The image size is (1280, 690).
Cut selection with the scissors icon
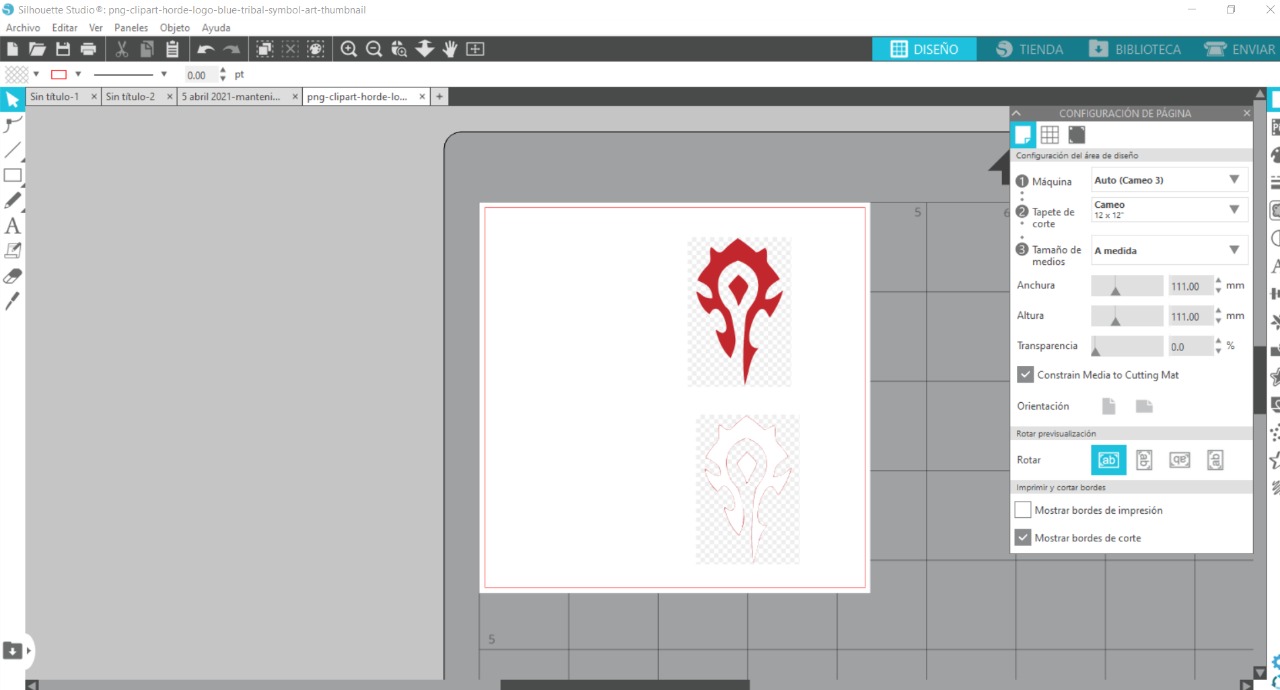[x=122, y=49]
